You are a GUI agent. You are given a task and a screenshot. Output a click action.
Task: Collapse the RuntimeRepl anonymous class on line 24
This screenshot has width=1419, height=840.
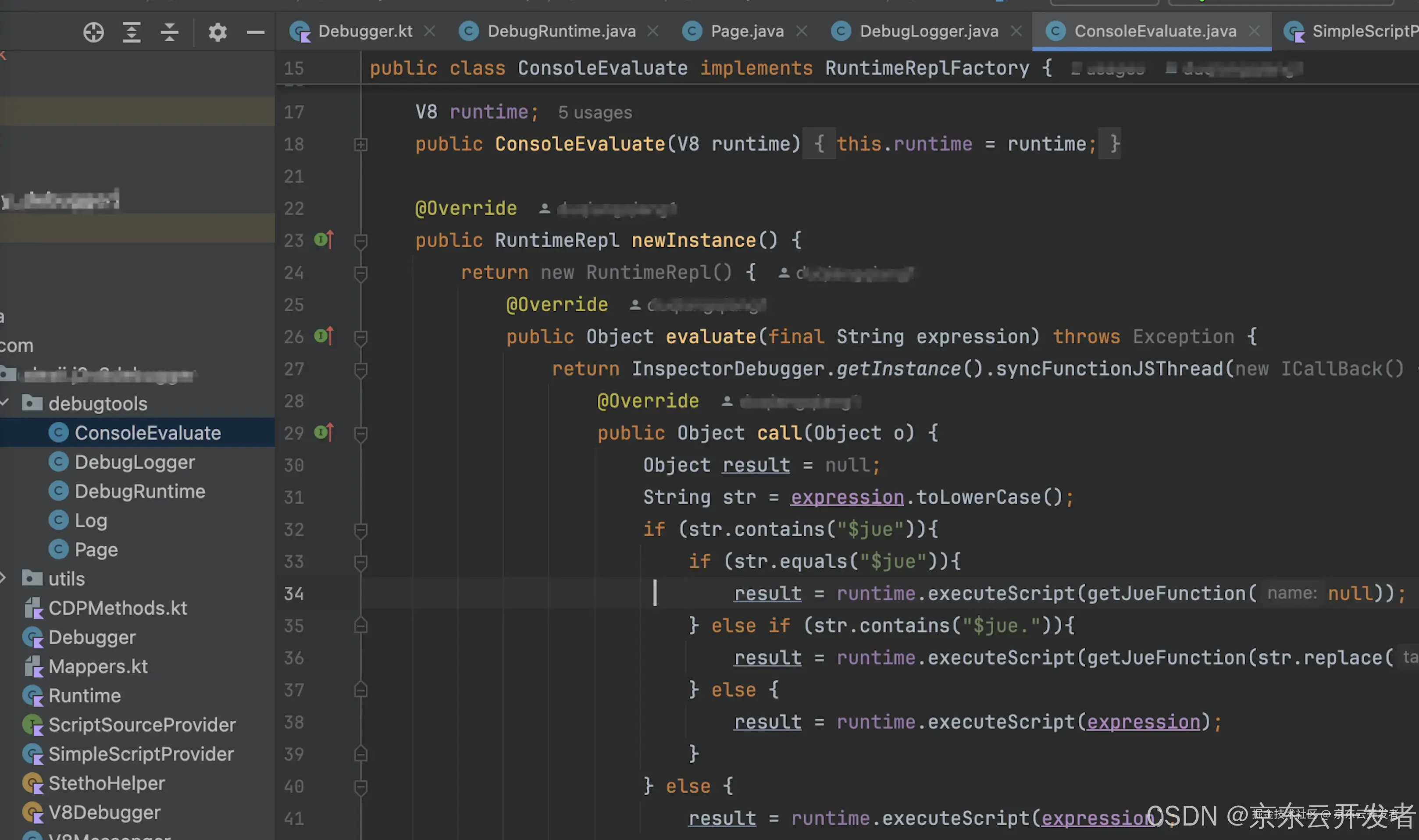point(360,274)
